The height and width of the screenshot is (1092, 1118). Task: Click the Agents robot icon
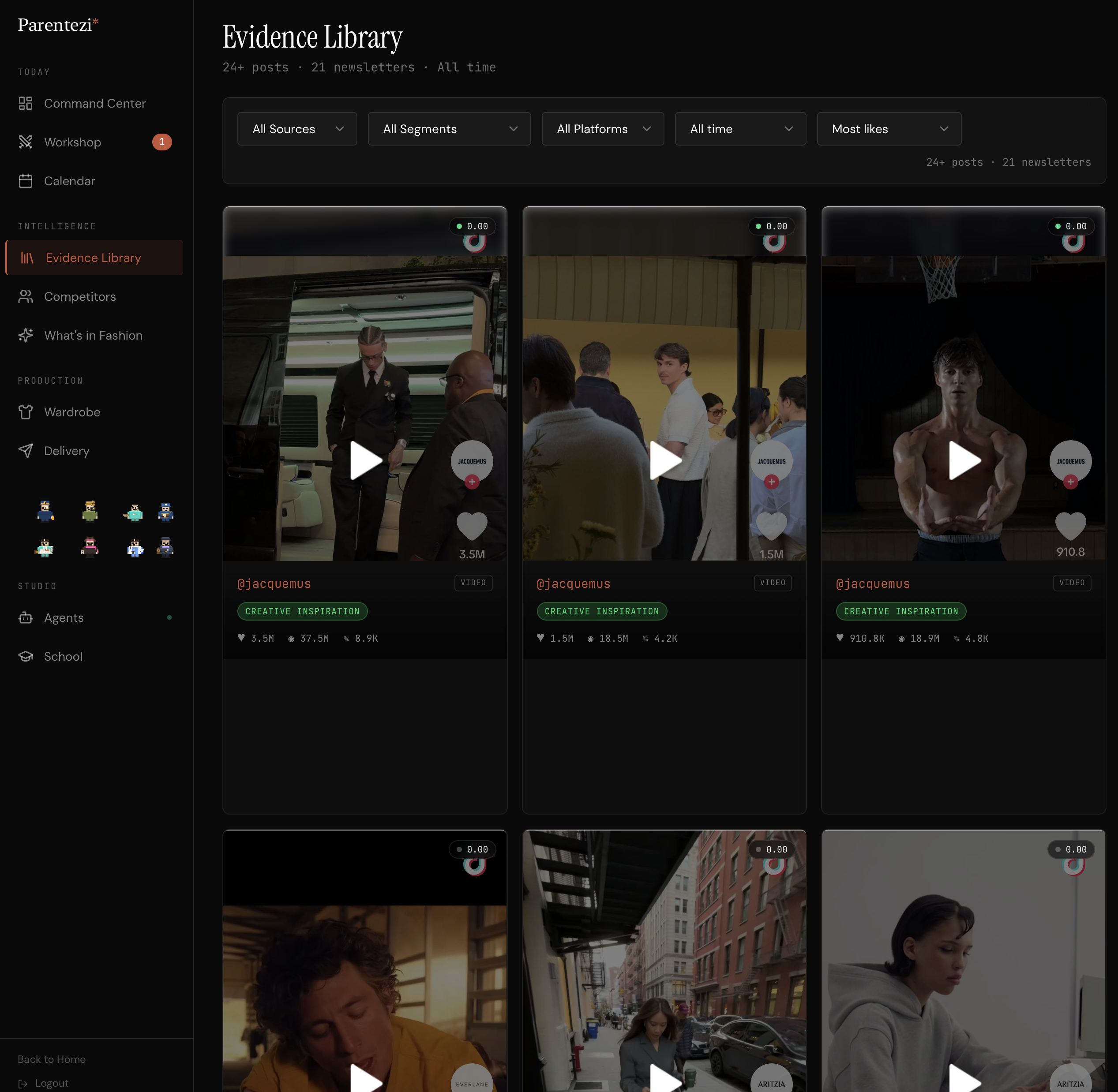[25, 618]
